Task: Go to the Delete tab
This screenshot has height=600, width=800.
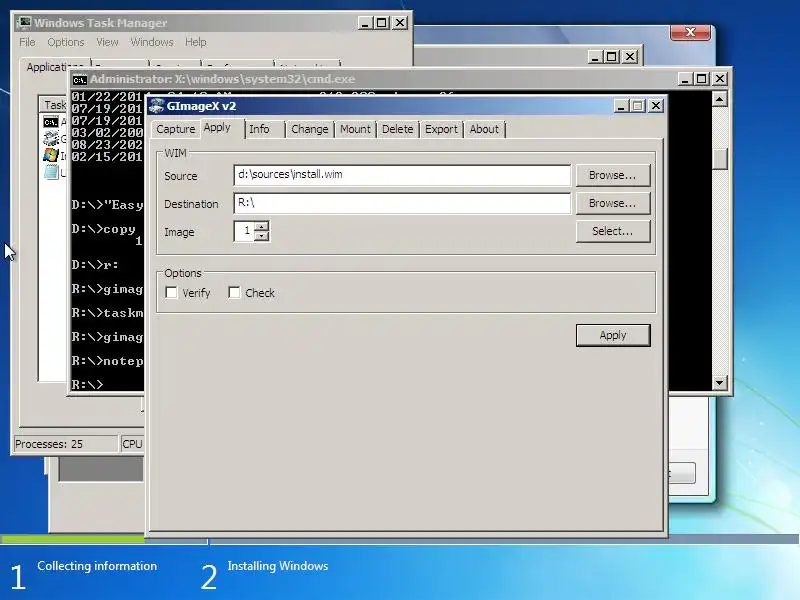Action: click(397, 129)
